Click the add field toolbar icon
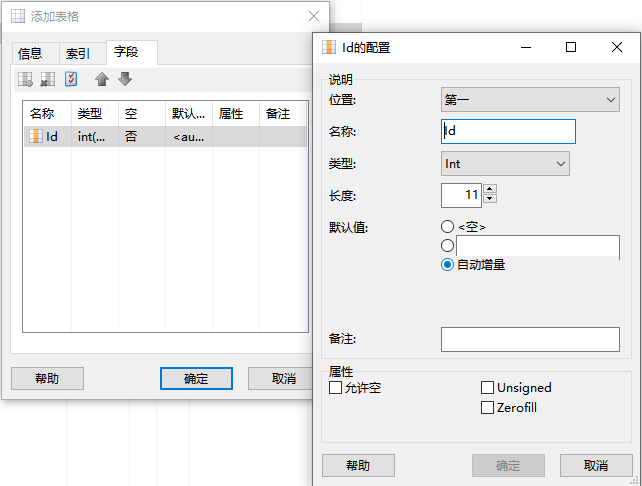This screenshot has height=486, width=642. coord(25,79)
